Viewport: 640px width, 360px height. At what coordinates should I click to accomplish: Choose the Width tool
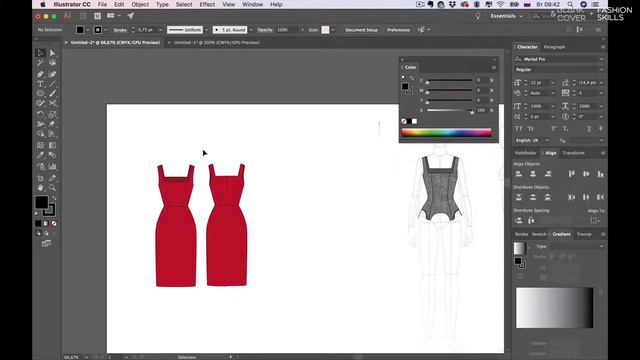40,124
